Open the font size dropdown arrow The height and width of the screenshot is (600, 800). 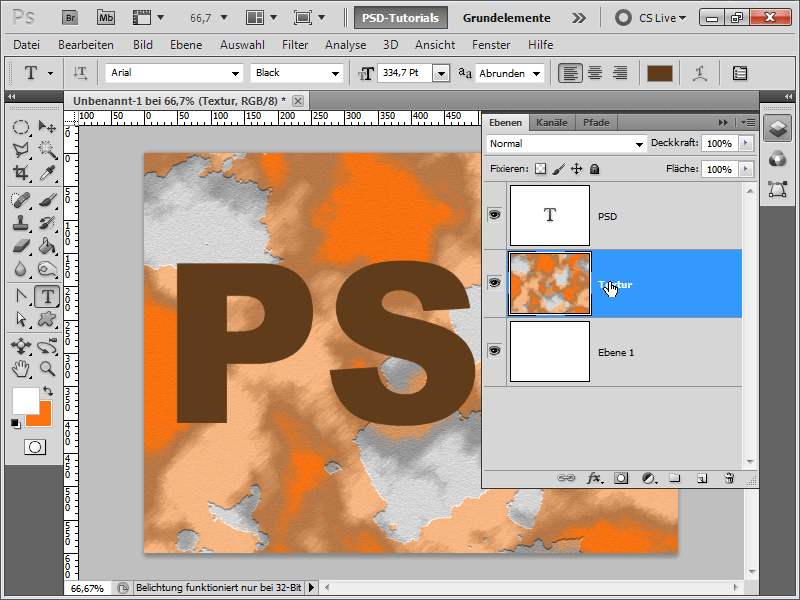click(441, 73)
